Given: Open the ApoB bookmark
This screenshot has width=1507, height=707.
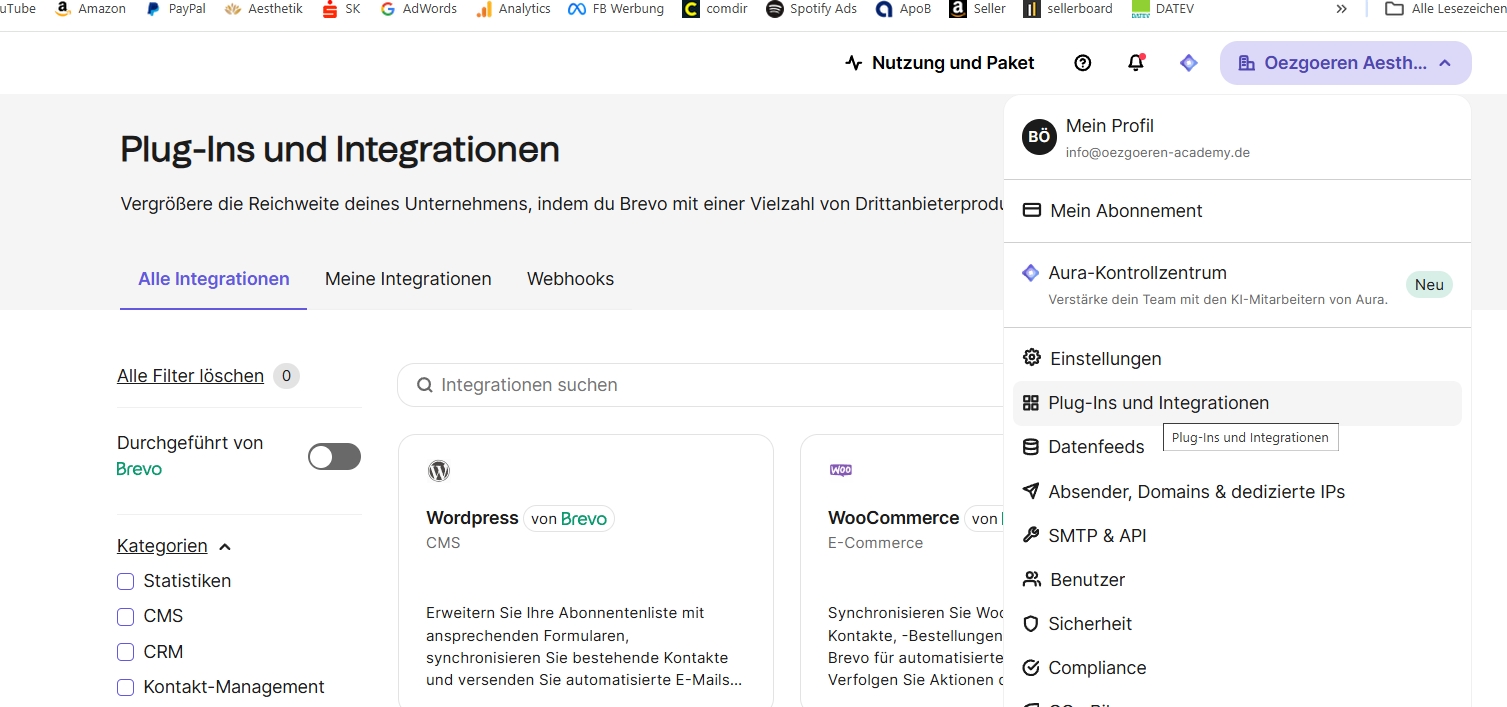Looking at the screenshot, I should [902, 9].
